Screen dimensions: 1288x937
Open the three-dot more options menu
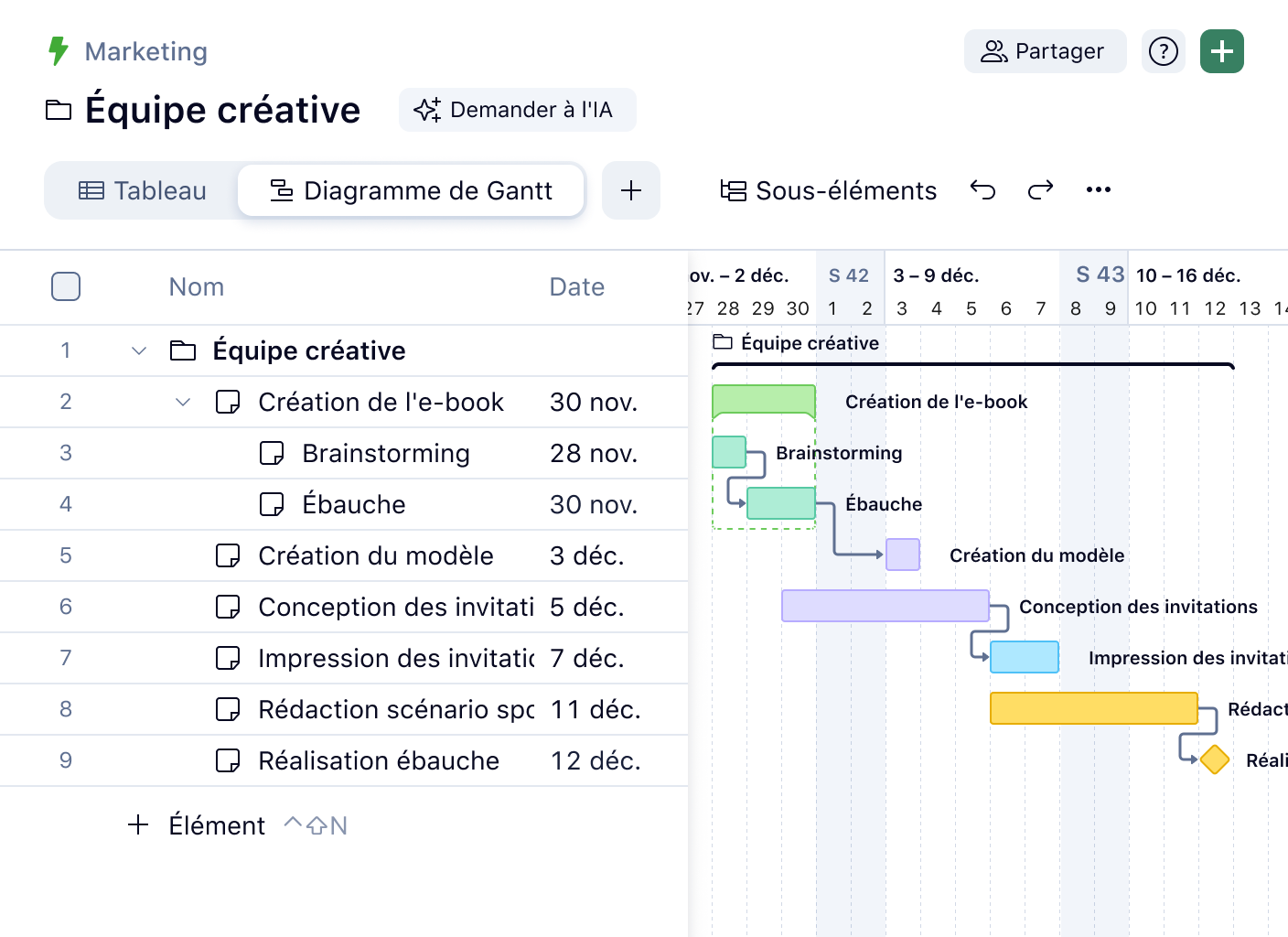click(1099, 189)
